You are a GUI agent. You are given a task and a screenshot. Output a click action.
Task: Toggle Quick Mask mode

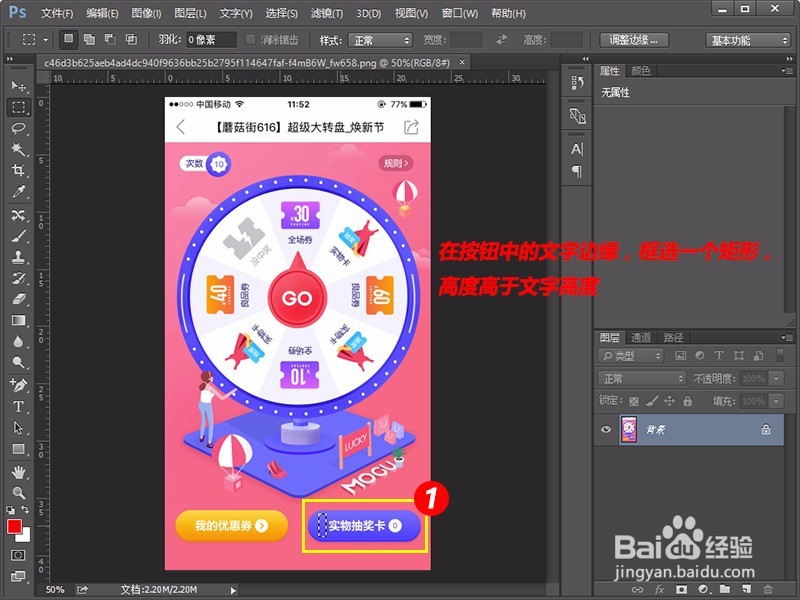click(18, 555)
